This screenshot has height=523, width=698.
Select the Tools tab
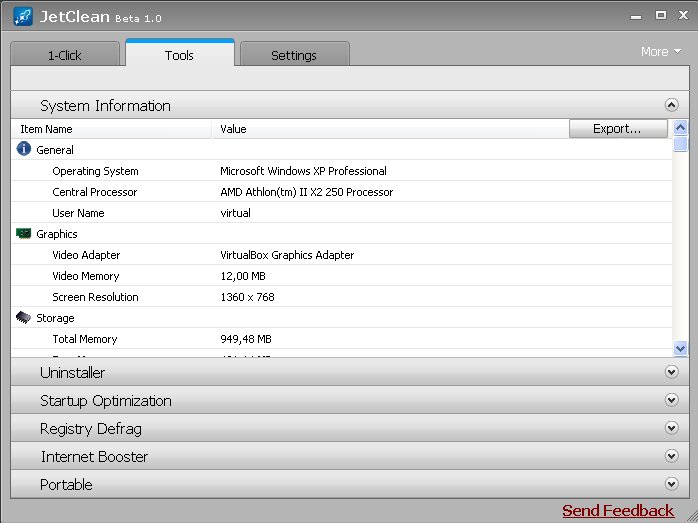179,53
